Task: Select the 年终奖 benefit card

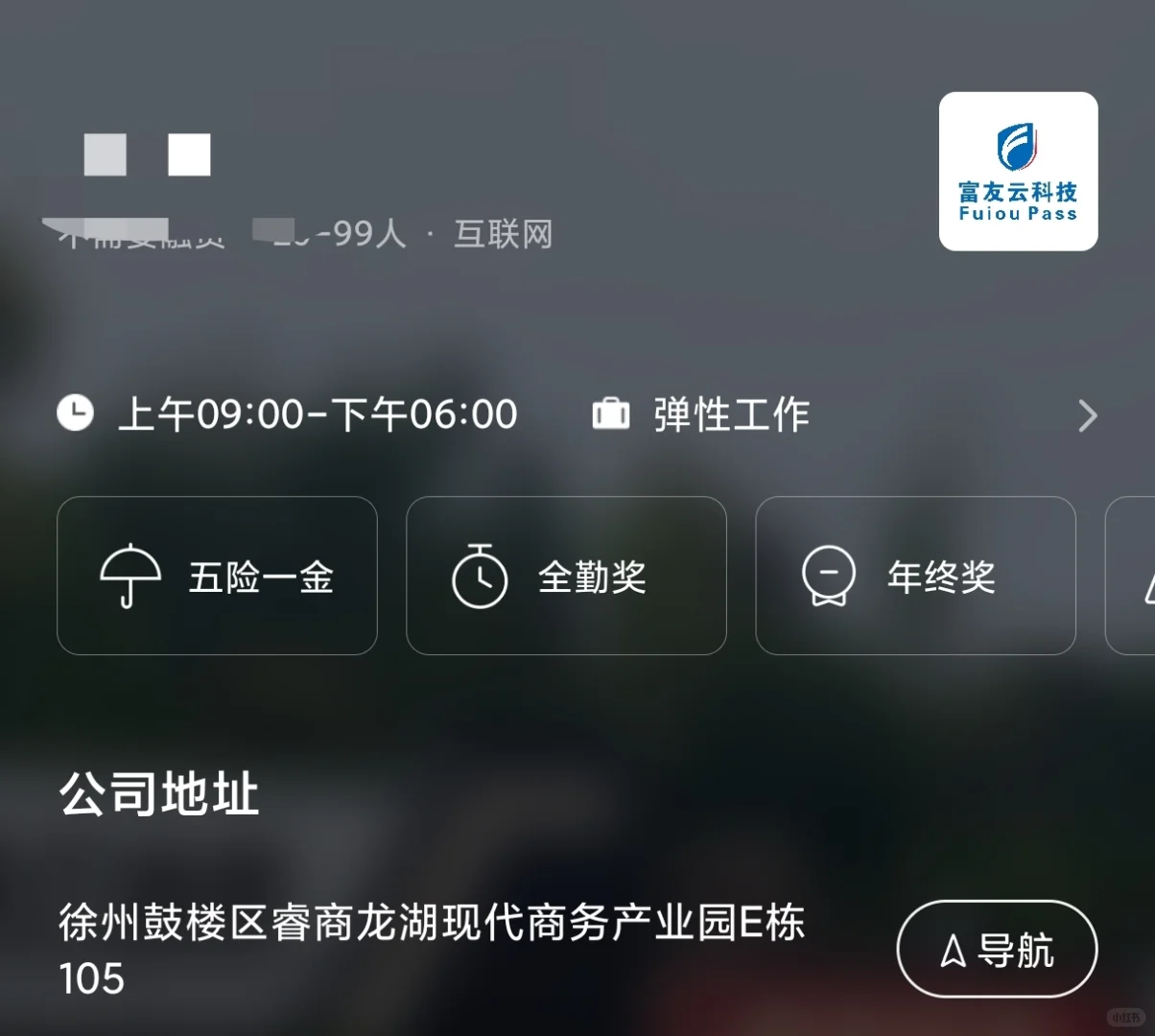Action: point(915,576)
